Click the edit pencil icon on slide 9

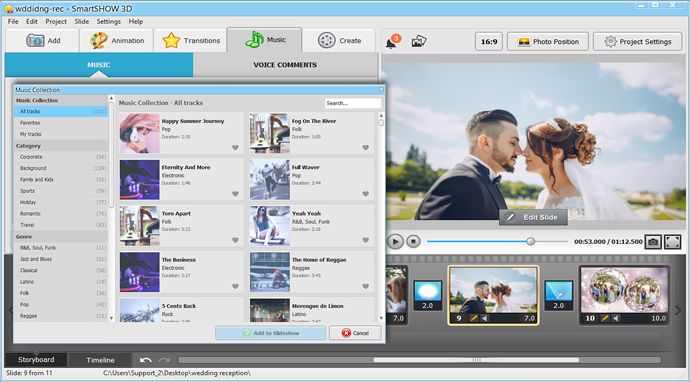pyautogui.click(x=474, y=318)
